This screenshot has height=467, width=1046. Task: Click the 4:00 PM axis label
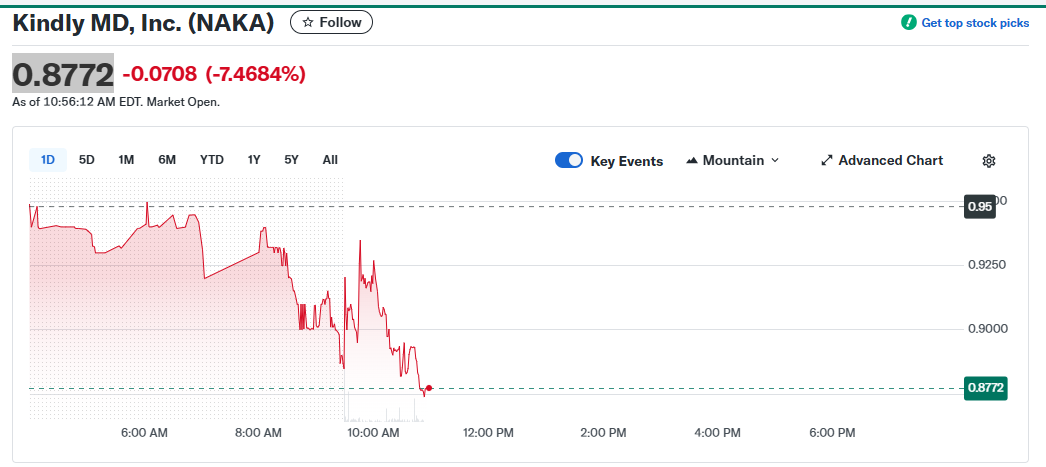[717, 433]
